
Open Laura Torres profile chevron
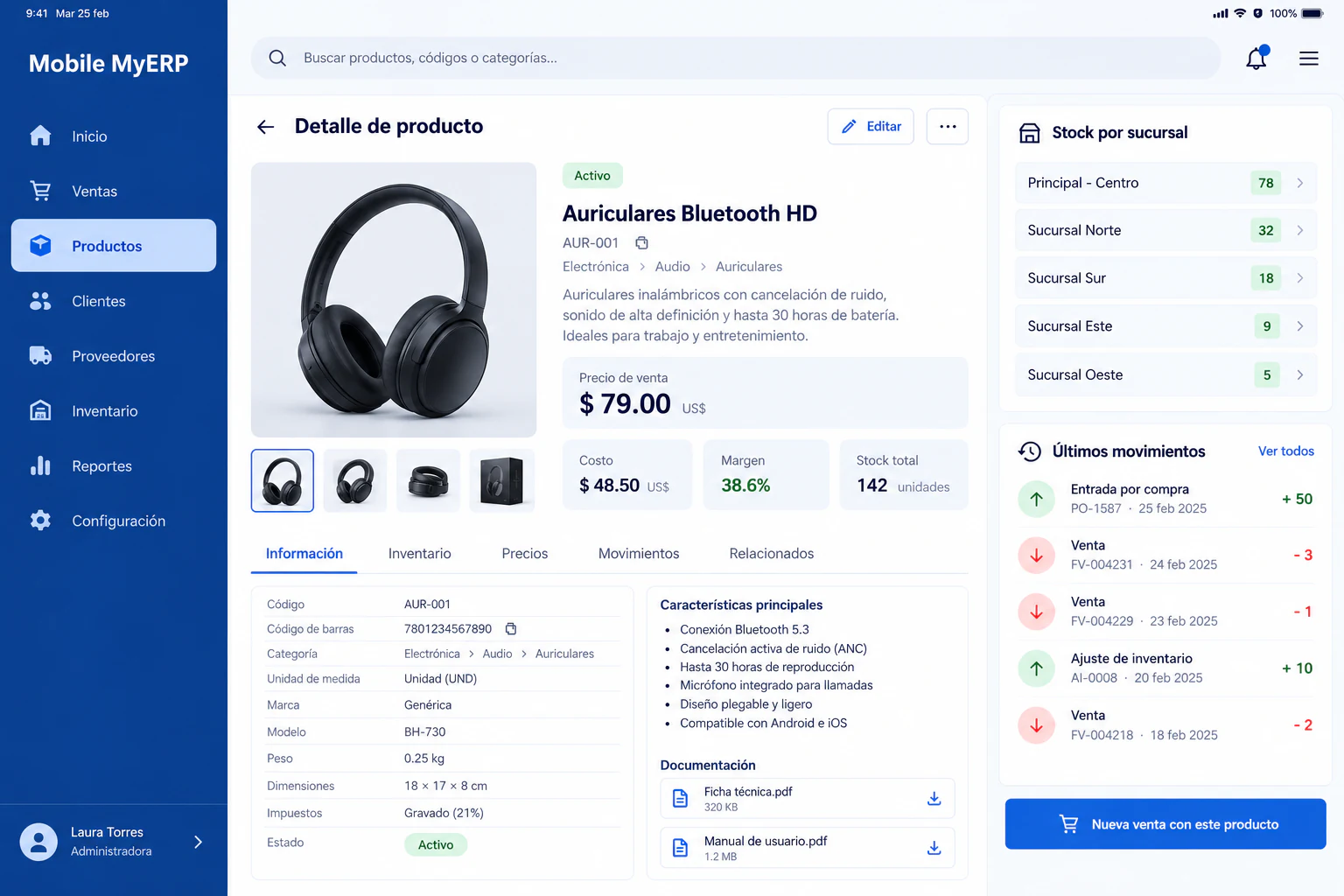(x=199, y=842)
